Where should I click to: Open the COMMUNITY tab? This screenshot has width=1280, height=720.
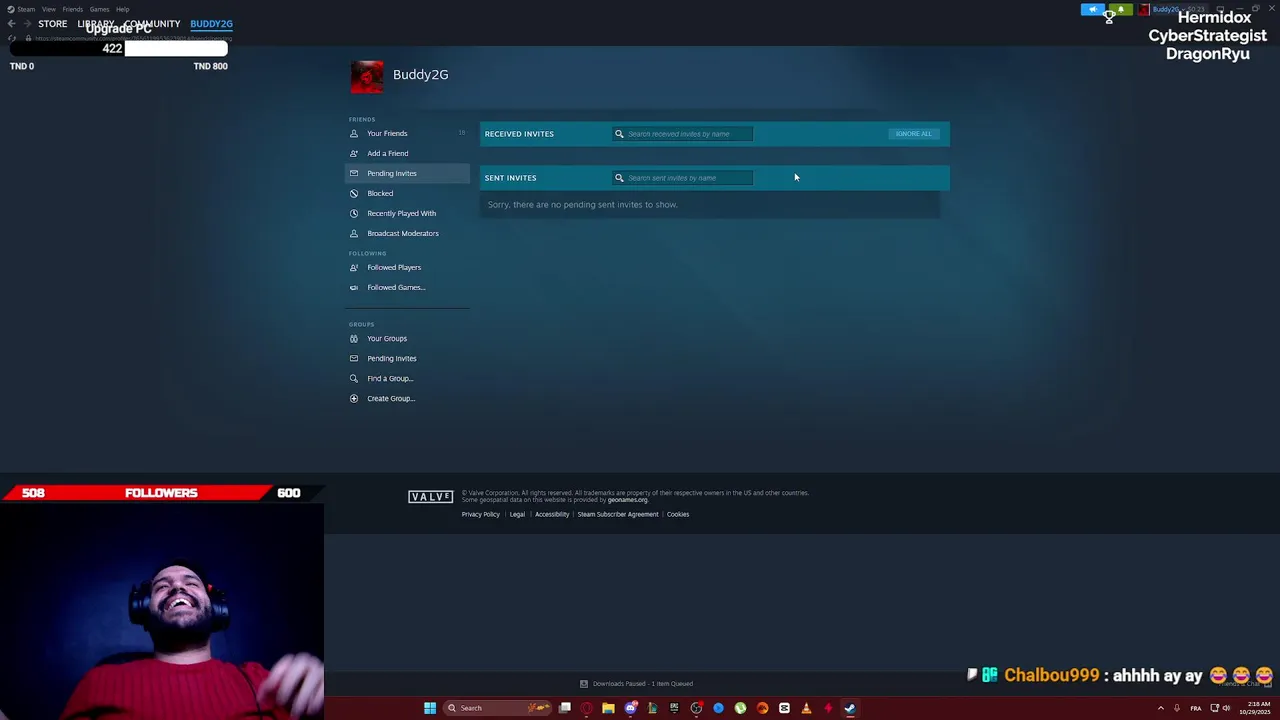point(152,23)
